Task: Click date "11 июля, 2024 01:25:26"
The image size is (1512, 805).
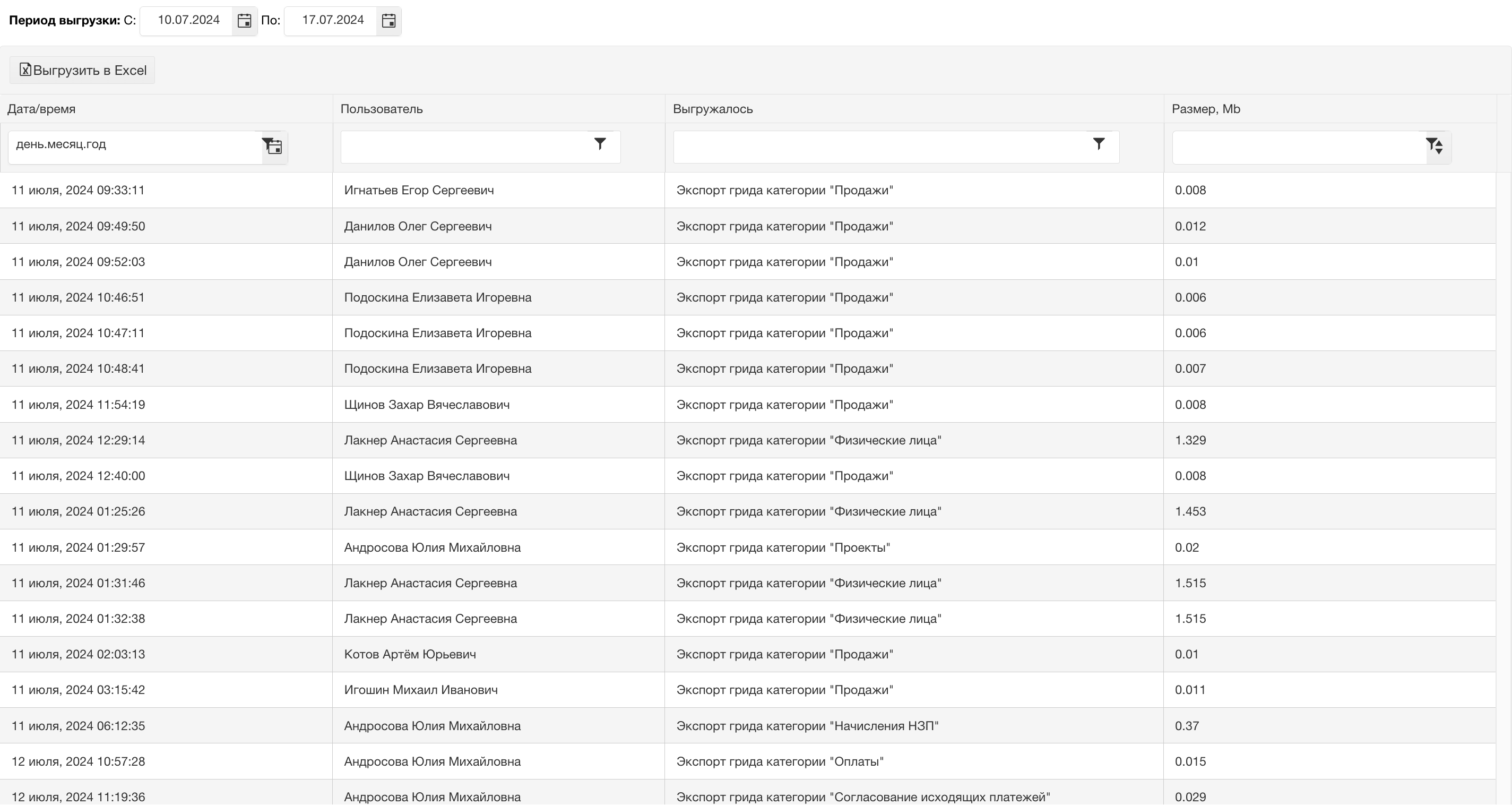Action: [x=78, y=511]
